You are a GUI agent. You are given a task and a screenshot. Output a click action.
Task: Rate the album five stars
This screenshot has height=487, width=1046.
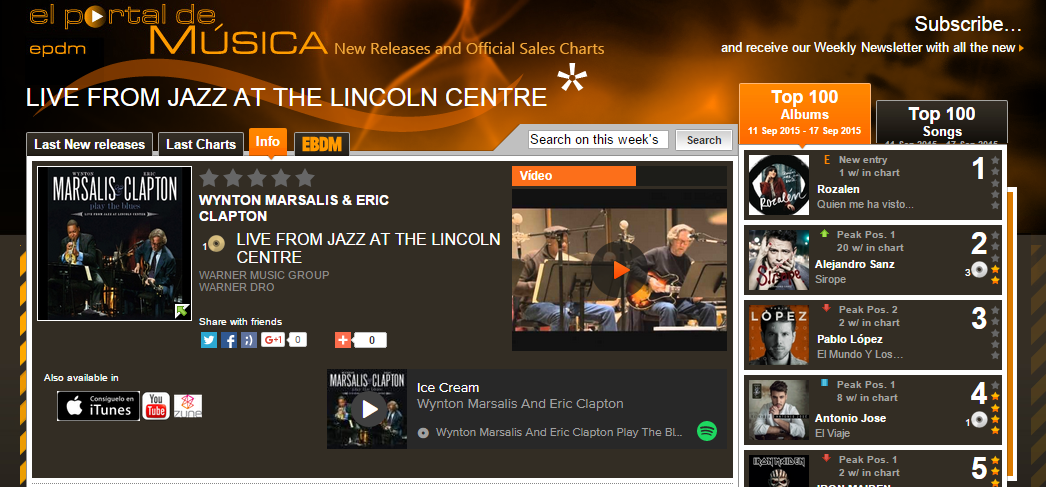305,178
